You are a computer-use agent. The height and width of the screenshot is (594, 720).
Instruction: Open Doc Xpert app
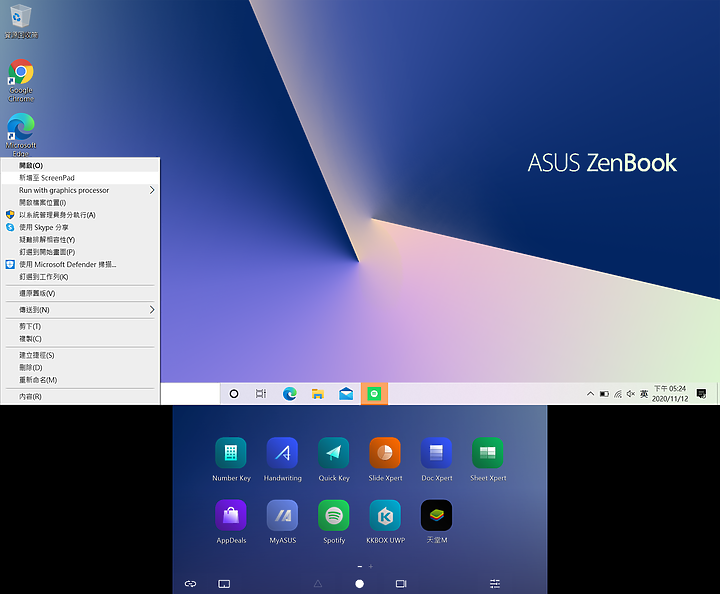coord(436,453)
